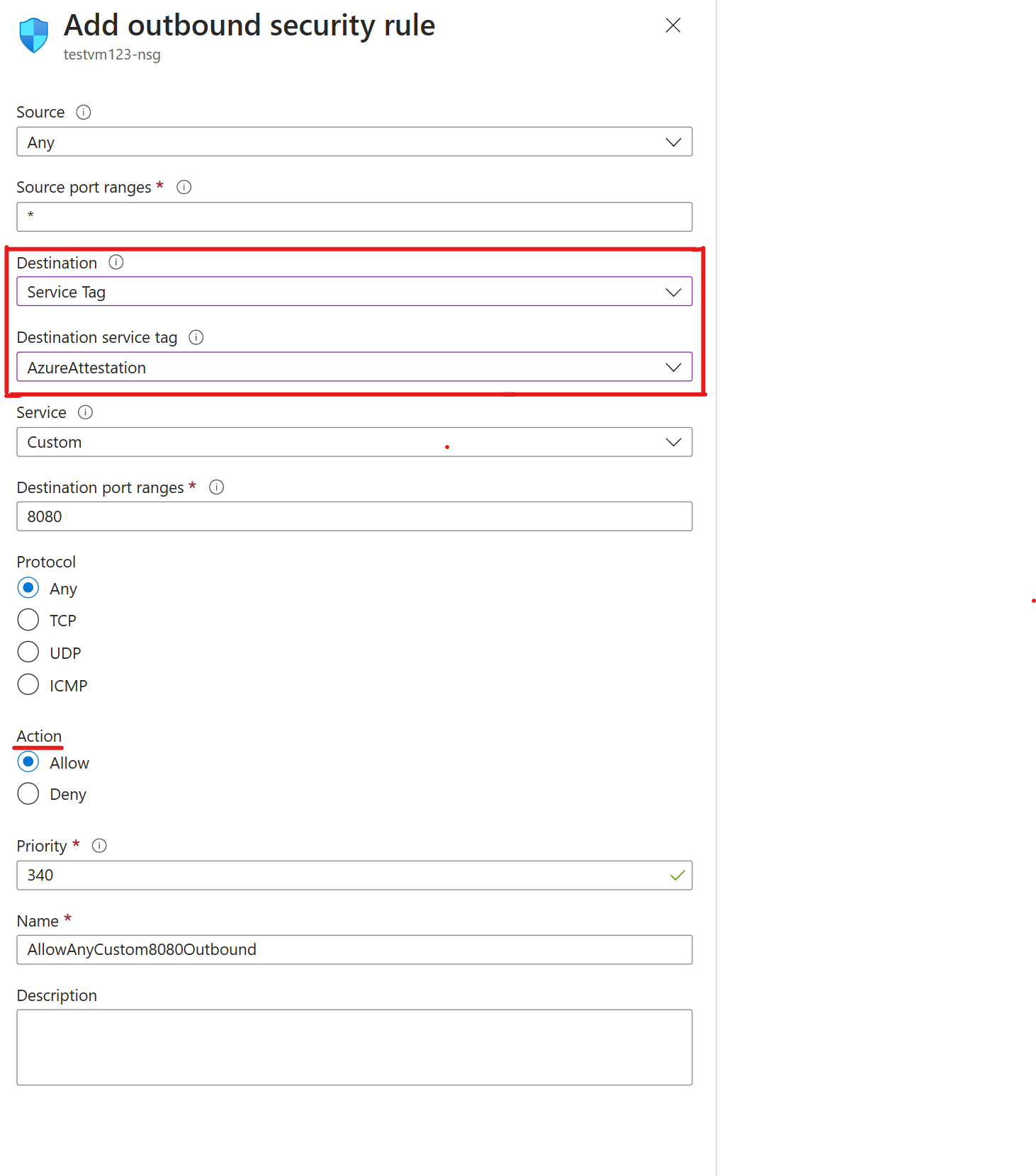Image resolution: width=1036 pixels, height=1176 pixels.
Task: Click the testvm123-nsg subtitle text
Action: click(x=112, y=55)
